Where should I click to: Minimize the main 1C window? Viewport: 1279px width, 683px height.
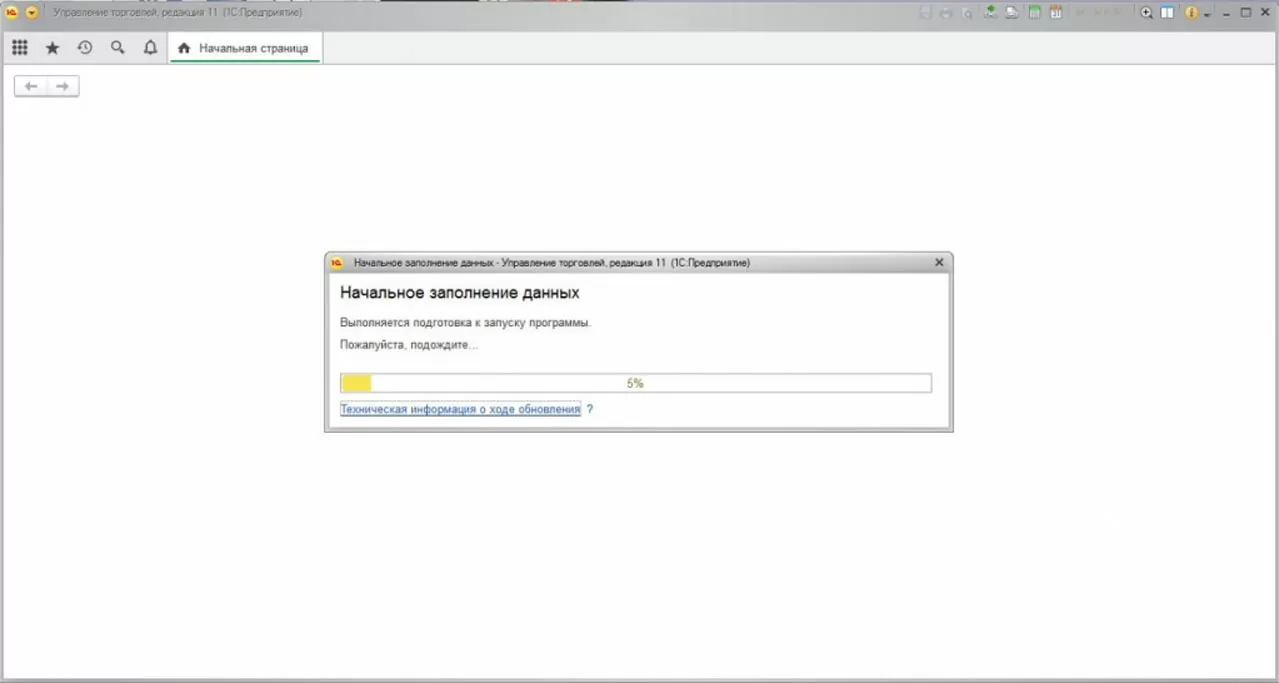coord(1226,13)
